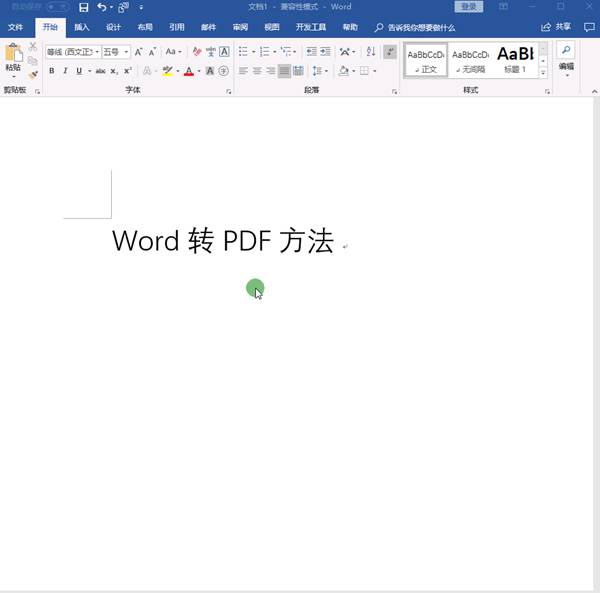Viewport: 600px width, 593px height.
Task: Switch to the 布局 (Layout) tab
Action: click(x=145, y=27)
